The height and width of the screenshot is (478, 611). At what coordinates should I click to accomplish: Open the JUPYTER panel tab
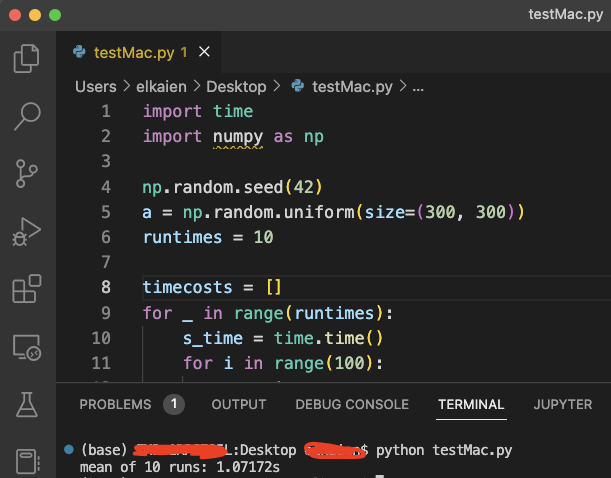(x=563, y=404)
